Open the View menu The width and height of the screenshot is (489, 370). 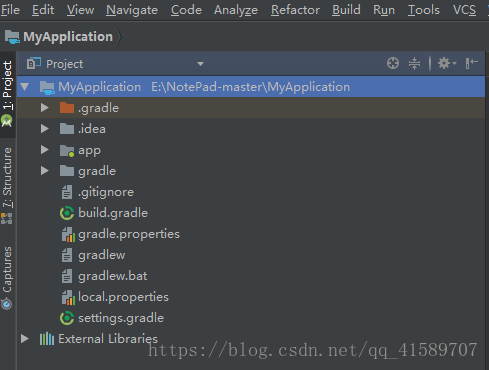point(80,10)
